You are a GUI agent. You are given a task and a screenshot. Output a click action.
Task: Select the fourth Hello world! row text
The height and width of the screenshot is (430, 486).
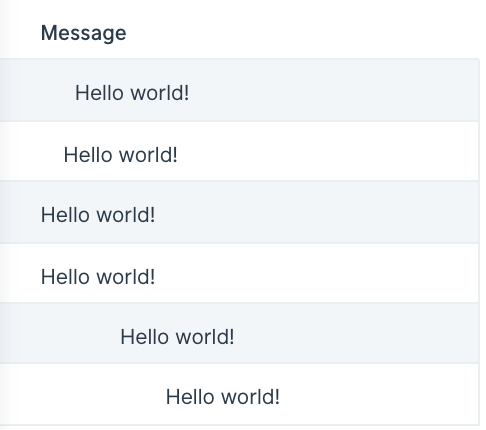coord(98,277)
